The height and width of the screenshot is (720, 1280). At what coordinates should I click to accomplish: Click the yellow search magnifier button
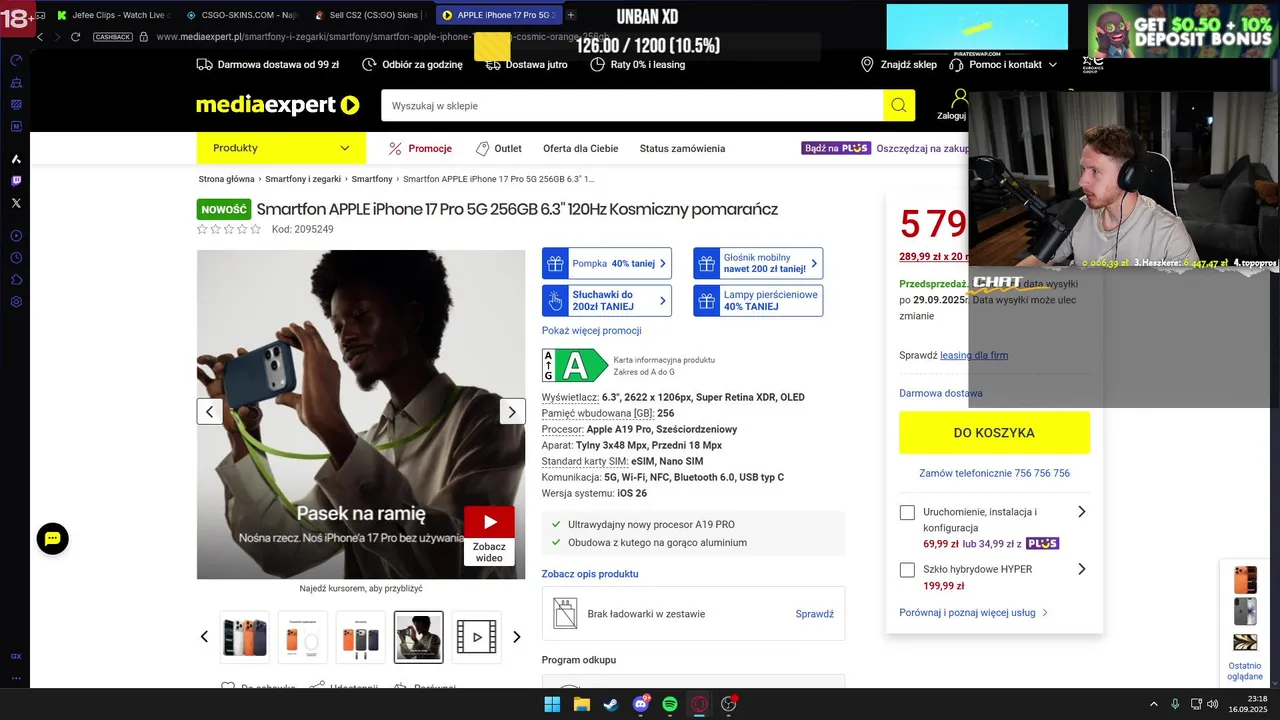coord(899,105)
